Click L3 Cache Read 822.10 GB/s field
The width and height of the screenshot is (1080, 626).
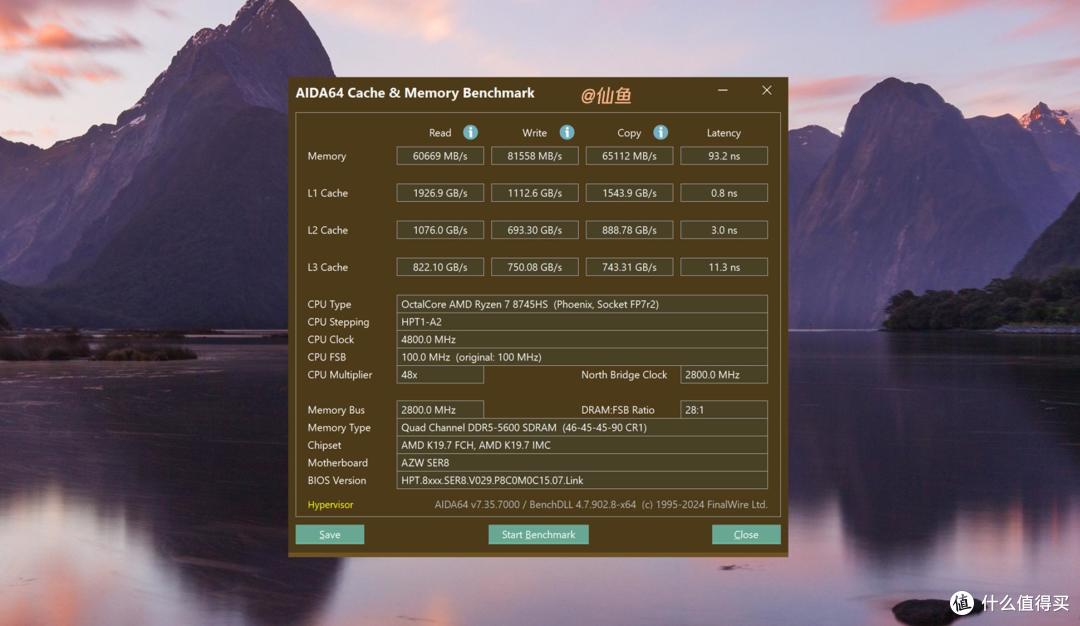[x=440, y=267]
